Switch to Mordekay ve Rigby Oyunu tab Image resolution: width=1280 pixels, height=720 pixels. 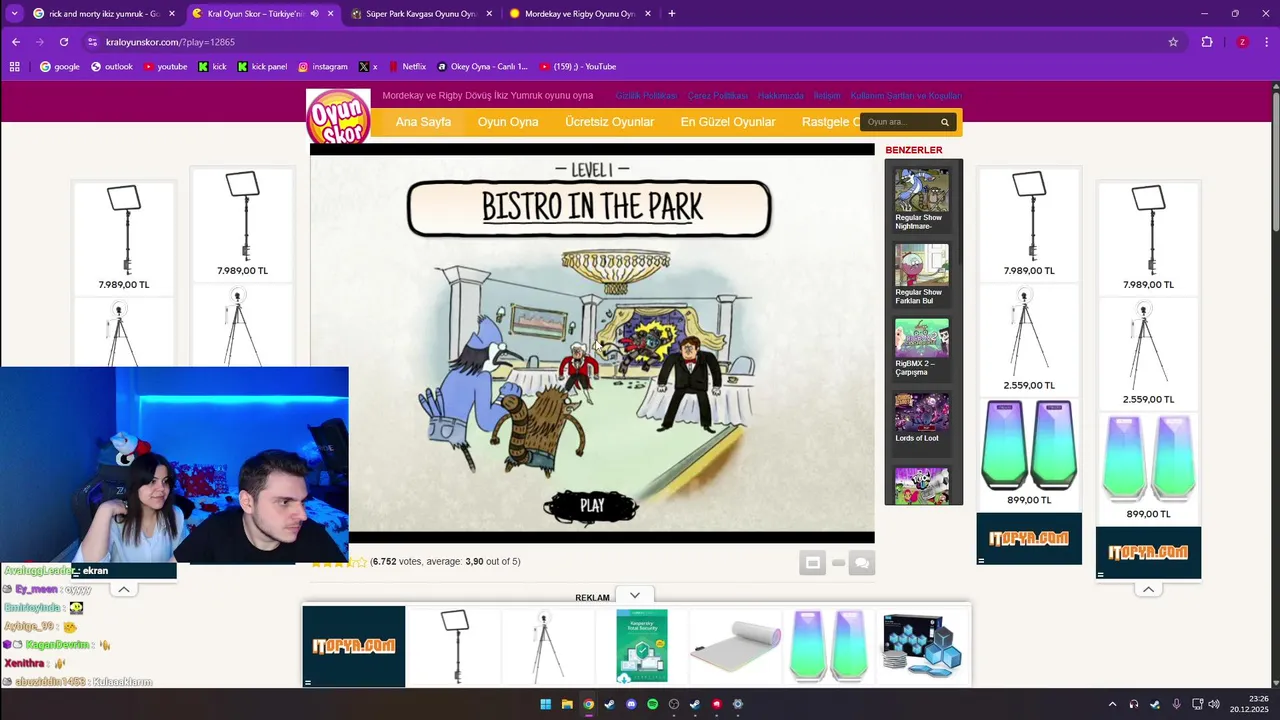coord(580,14)
